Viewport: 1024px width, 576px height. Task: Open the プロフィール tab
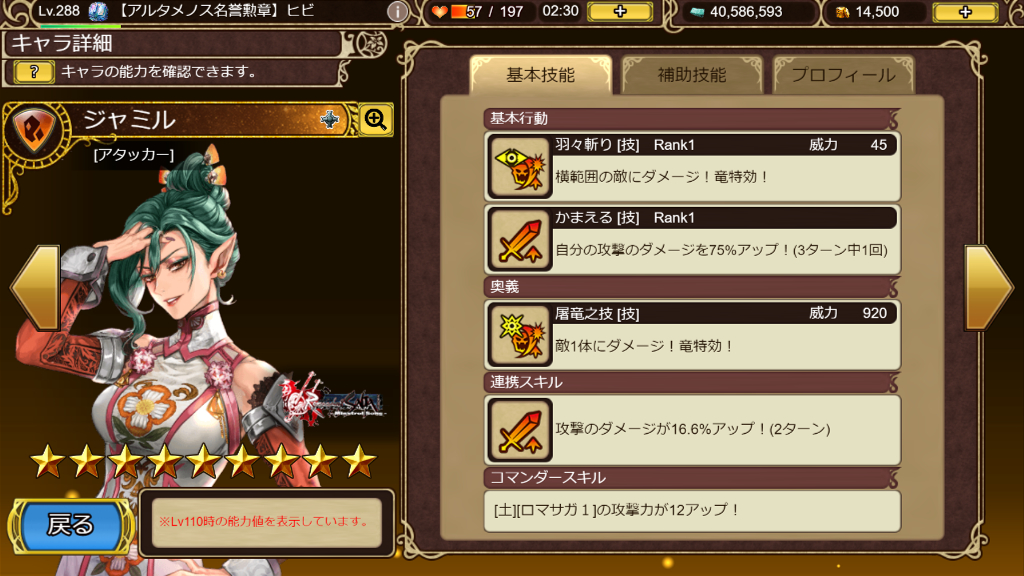[x=843, y=75]
